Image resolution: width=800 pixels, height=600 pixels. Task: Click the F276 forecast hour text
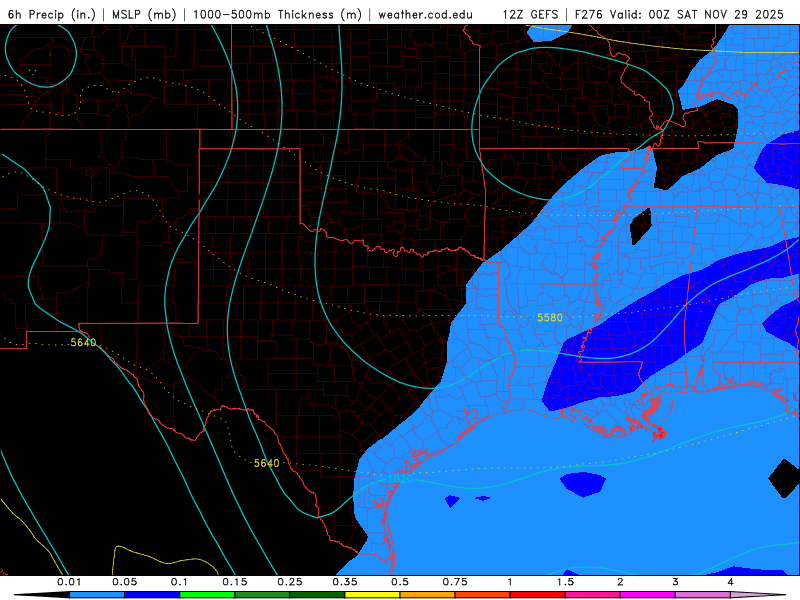pyautogui.click(x=589, y=15)
